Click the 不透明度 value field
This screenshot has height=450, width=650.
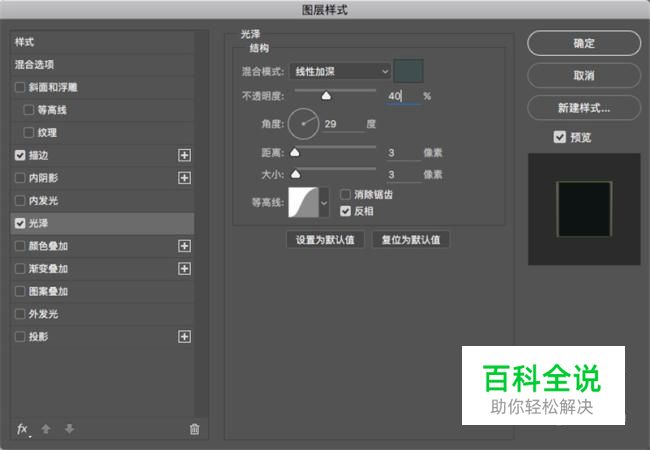[x=403, y=96]
